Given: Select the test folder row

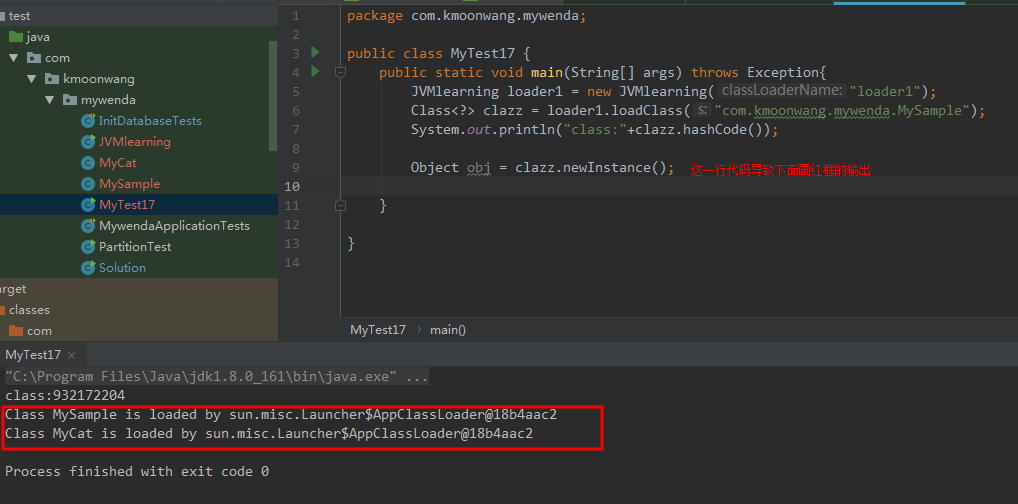Looking at the screenshot, I should 139,16.
